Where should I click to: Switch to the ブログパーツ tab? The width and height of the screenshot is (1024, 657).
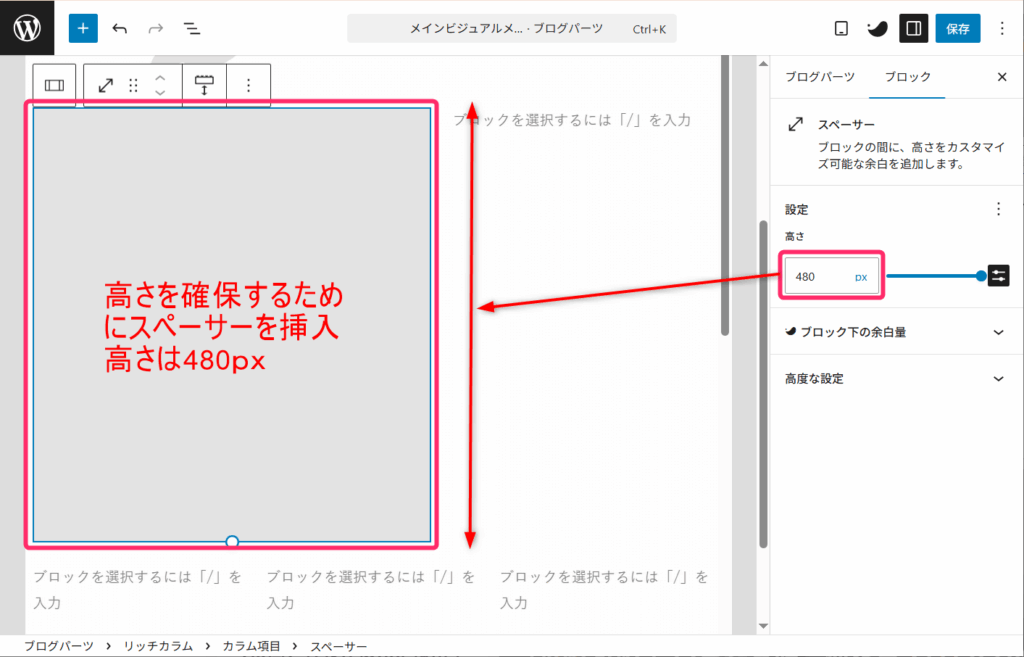[x=819, y=76]
